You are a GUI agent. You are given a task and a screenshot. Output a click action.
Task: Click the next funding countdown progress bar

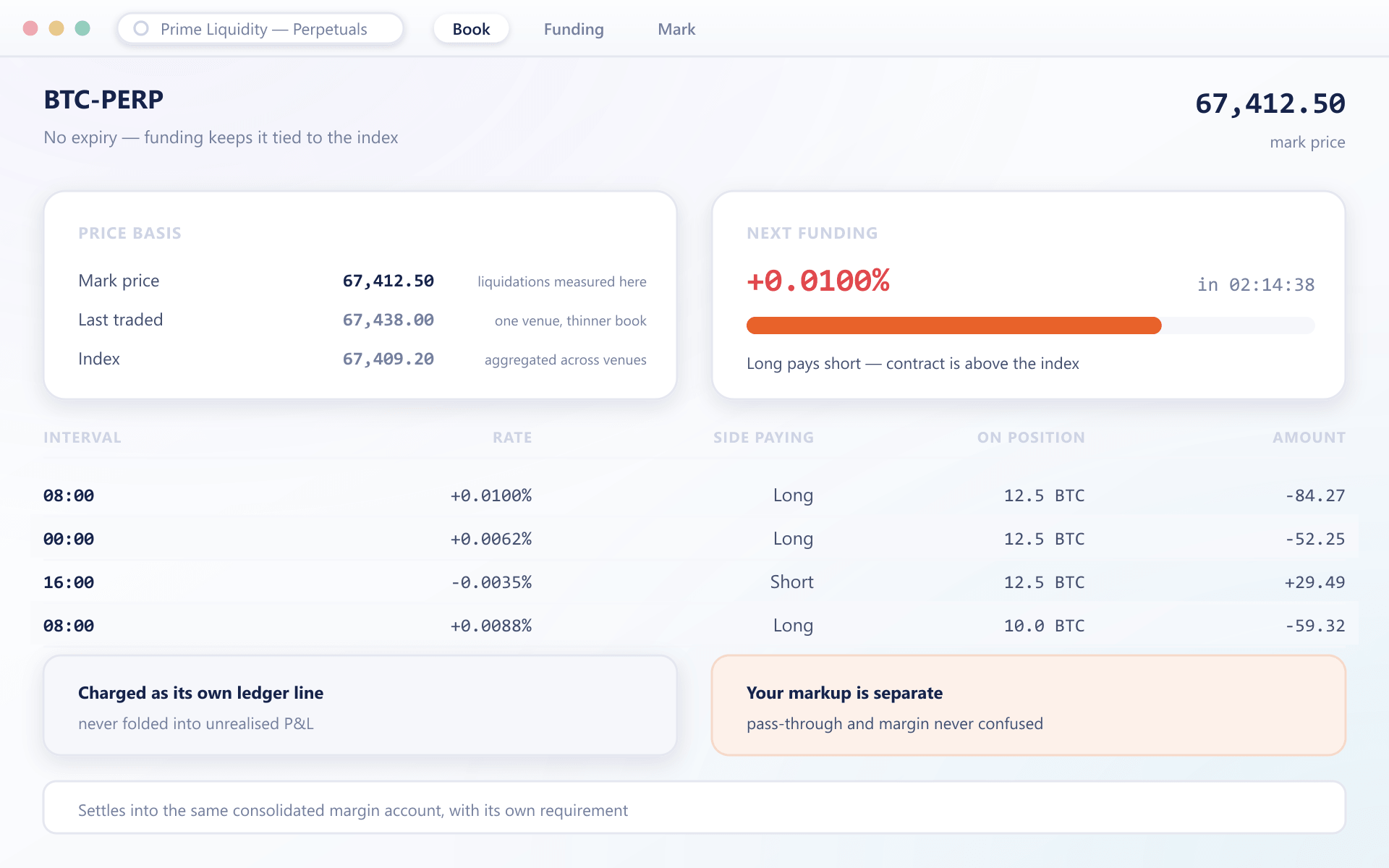pos(1030,325)
